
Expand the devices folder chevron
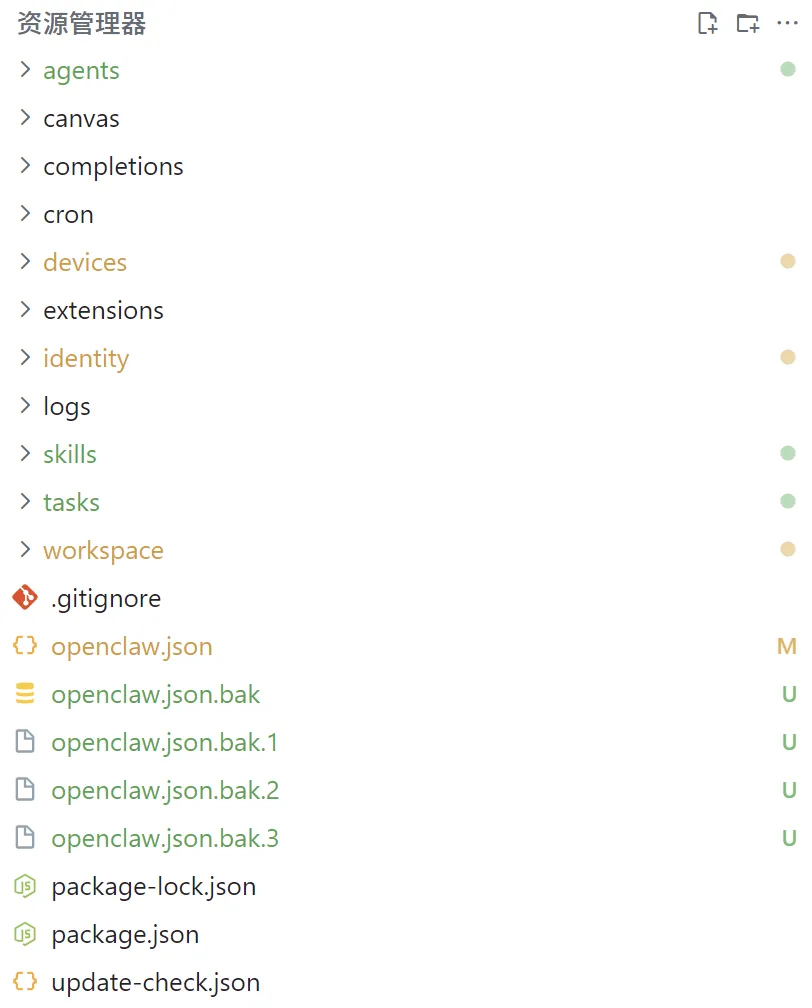pyautogui.click(x=26, y=262)
